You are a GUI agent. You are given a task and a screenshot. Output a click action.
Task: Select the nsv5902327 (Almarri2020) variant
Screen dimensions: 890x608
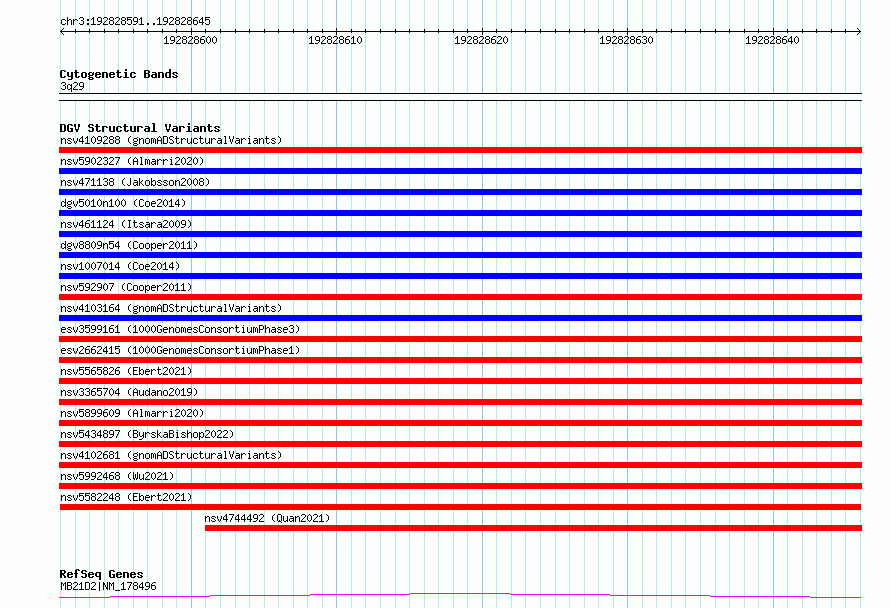click(x=132, y=161)
